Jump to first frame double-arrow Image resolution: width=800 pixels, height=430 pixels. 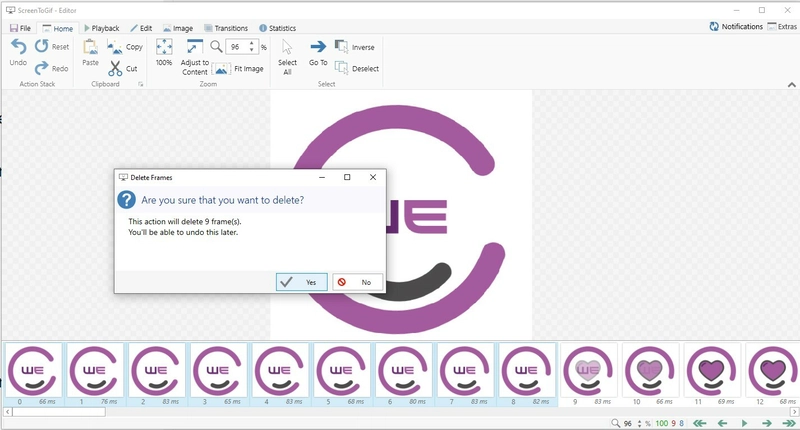point(699,423)
